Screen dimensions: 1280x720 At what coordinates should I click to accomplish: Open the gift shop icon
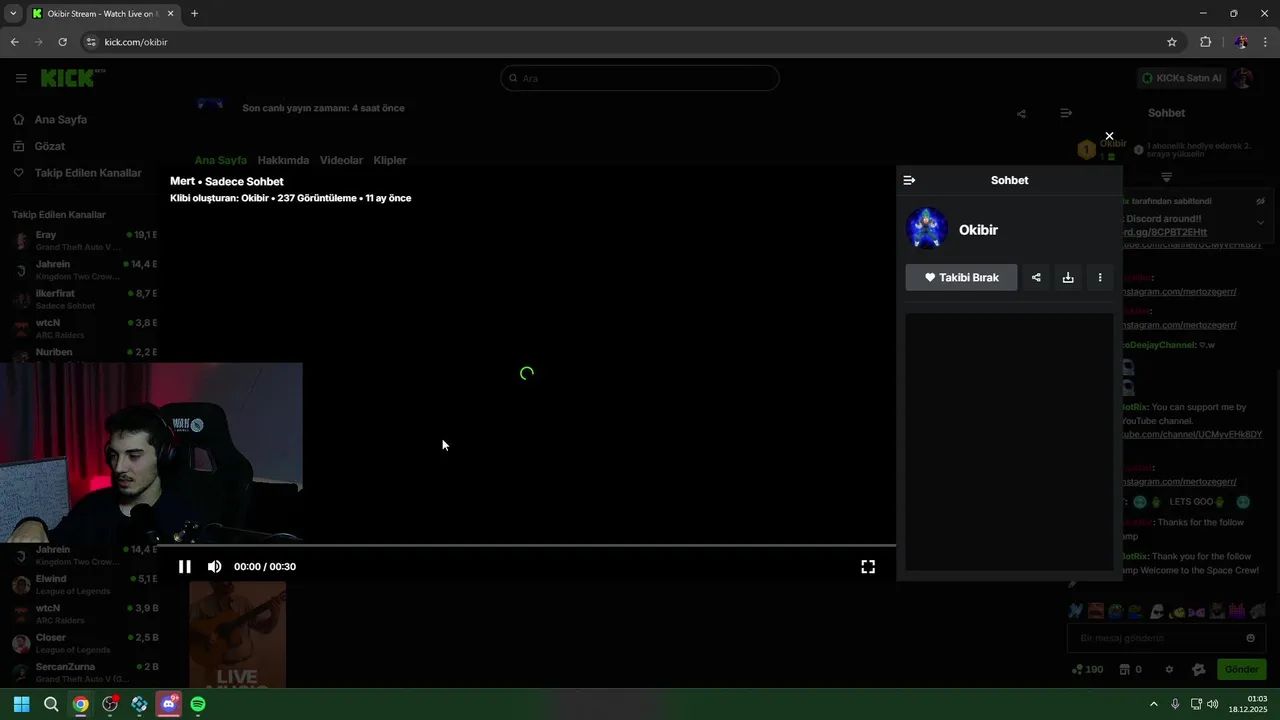[x=1130, y=669]
